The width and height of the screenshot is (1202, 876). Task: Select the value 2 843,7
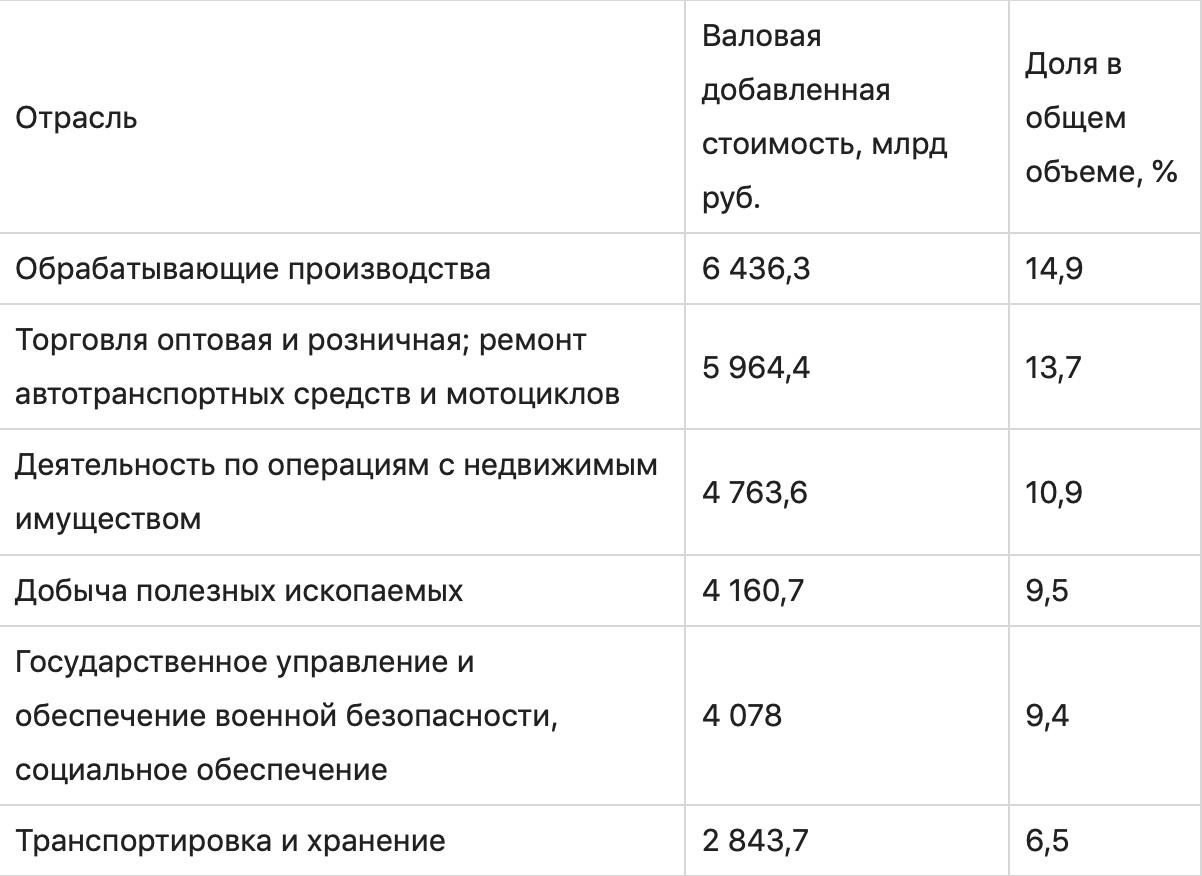755,841
